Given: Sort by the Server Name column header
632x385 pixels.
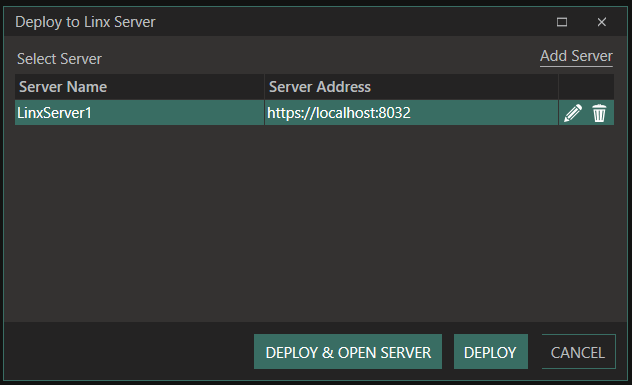Looking at the screenshot, I should 139,87.
